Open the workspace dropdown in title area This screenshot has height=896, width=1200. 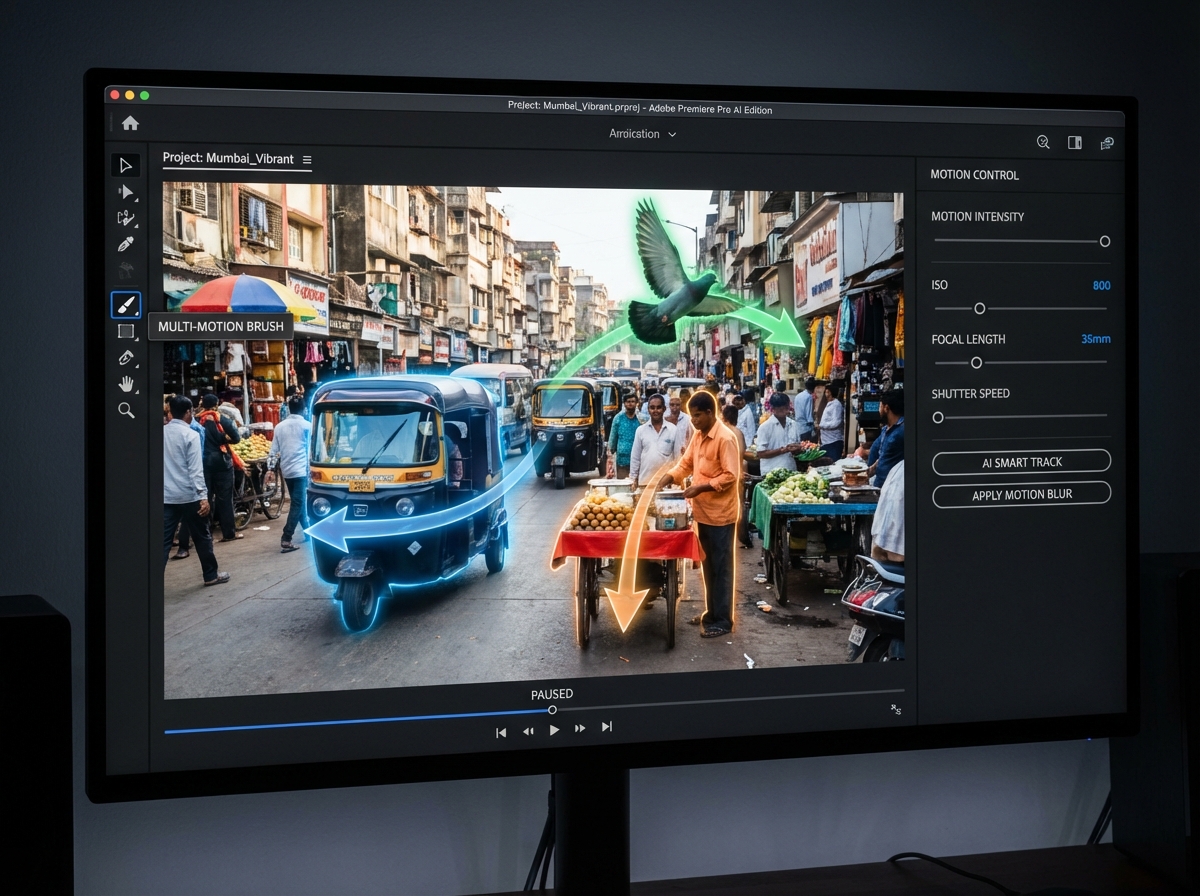click(x=643, y=134)
